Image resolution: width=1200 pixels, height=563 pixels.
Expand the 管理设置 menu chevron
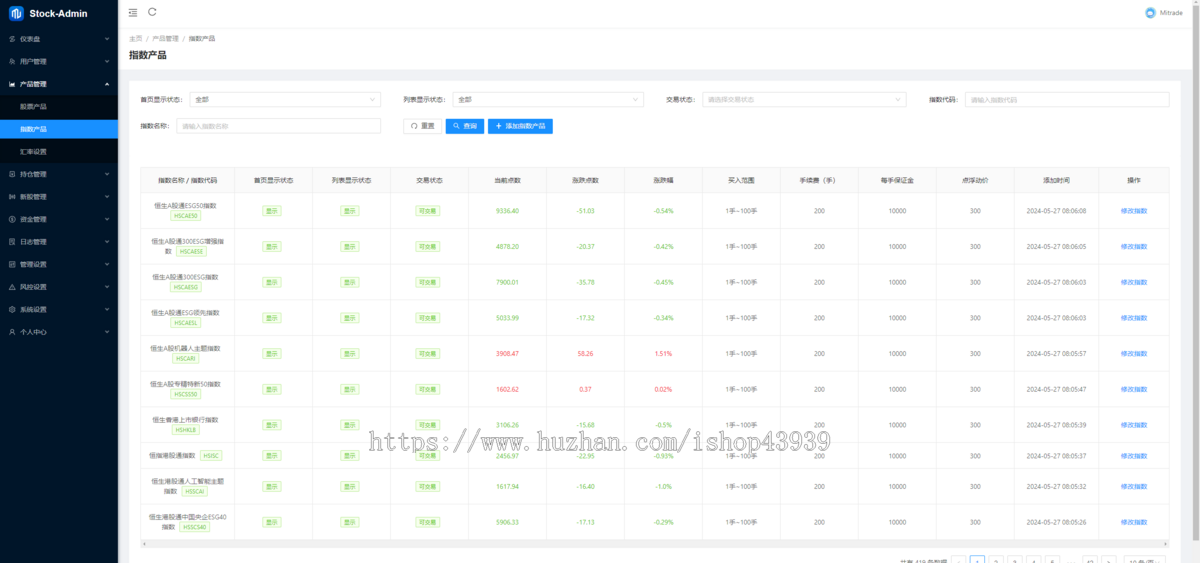pos(107,264)
